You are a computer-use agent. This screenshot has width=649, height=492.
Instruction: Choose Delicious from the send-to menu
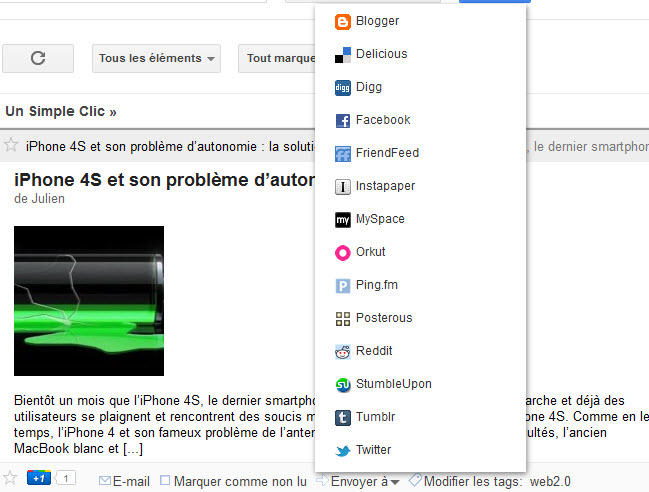421,54
